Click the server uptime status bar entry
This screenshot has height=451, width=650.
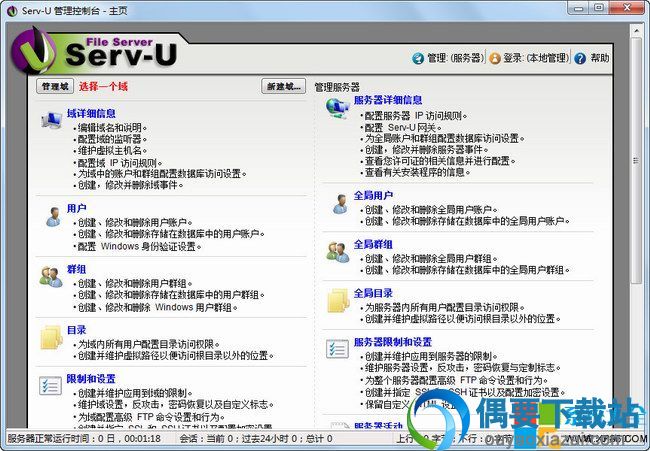84,439
